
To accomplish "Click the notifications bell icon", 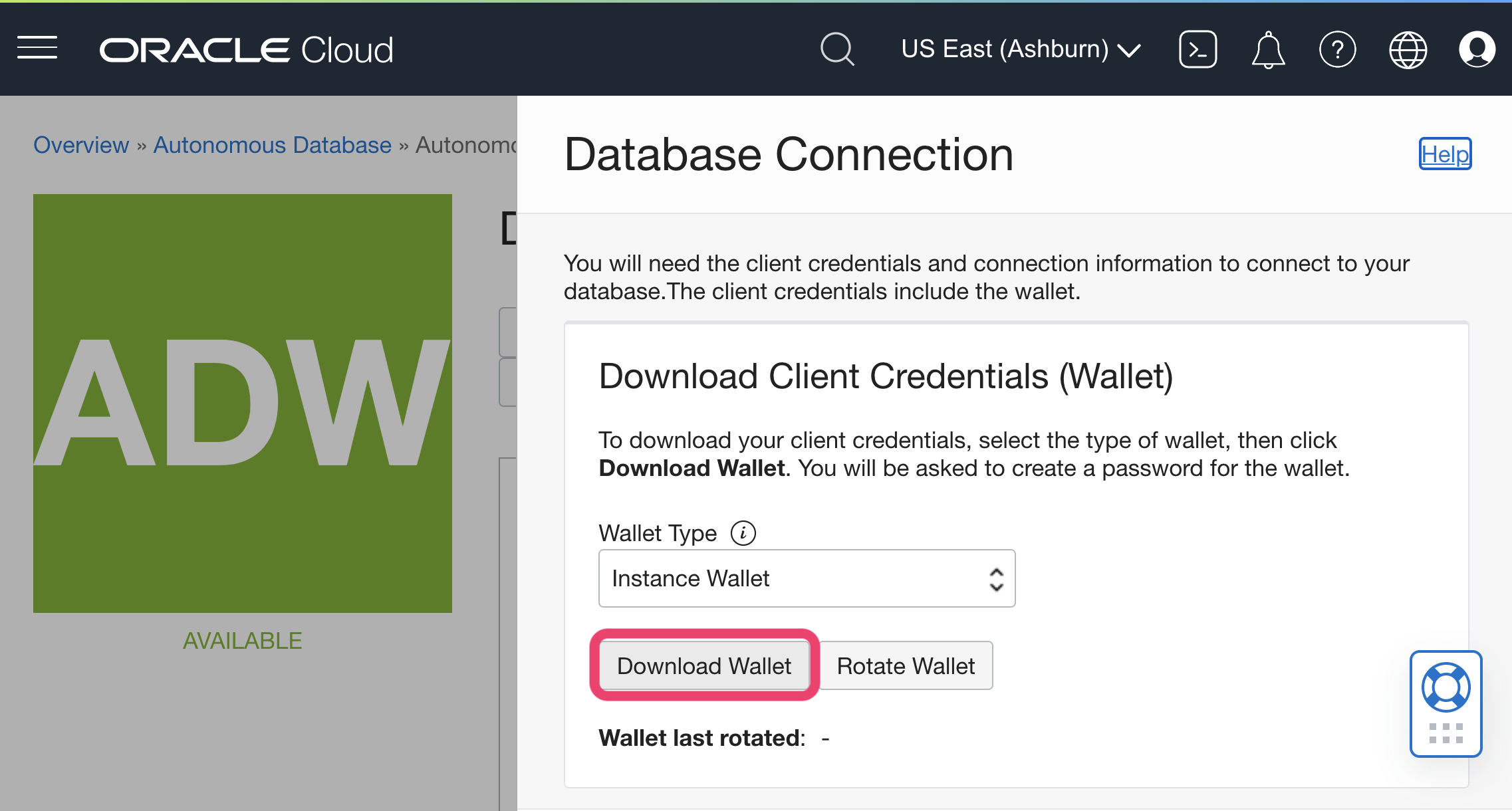I will pos(1267,49).
